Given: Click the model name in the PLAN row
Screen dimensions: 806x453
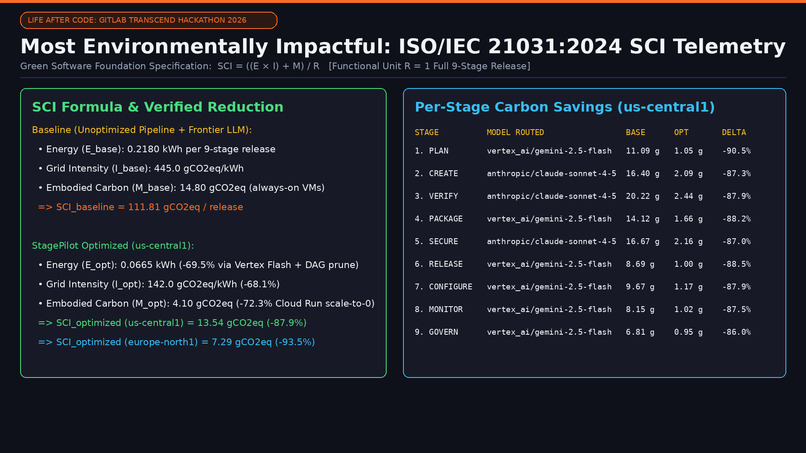Looking at the screenshot, I should (x=549, y=151).
